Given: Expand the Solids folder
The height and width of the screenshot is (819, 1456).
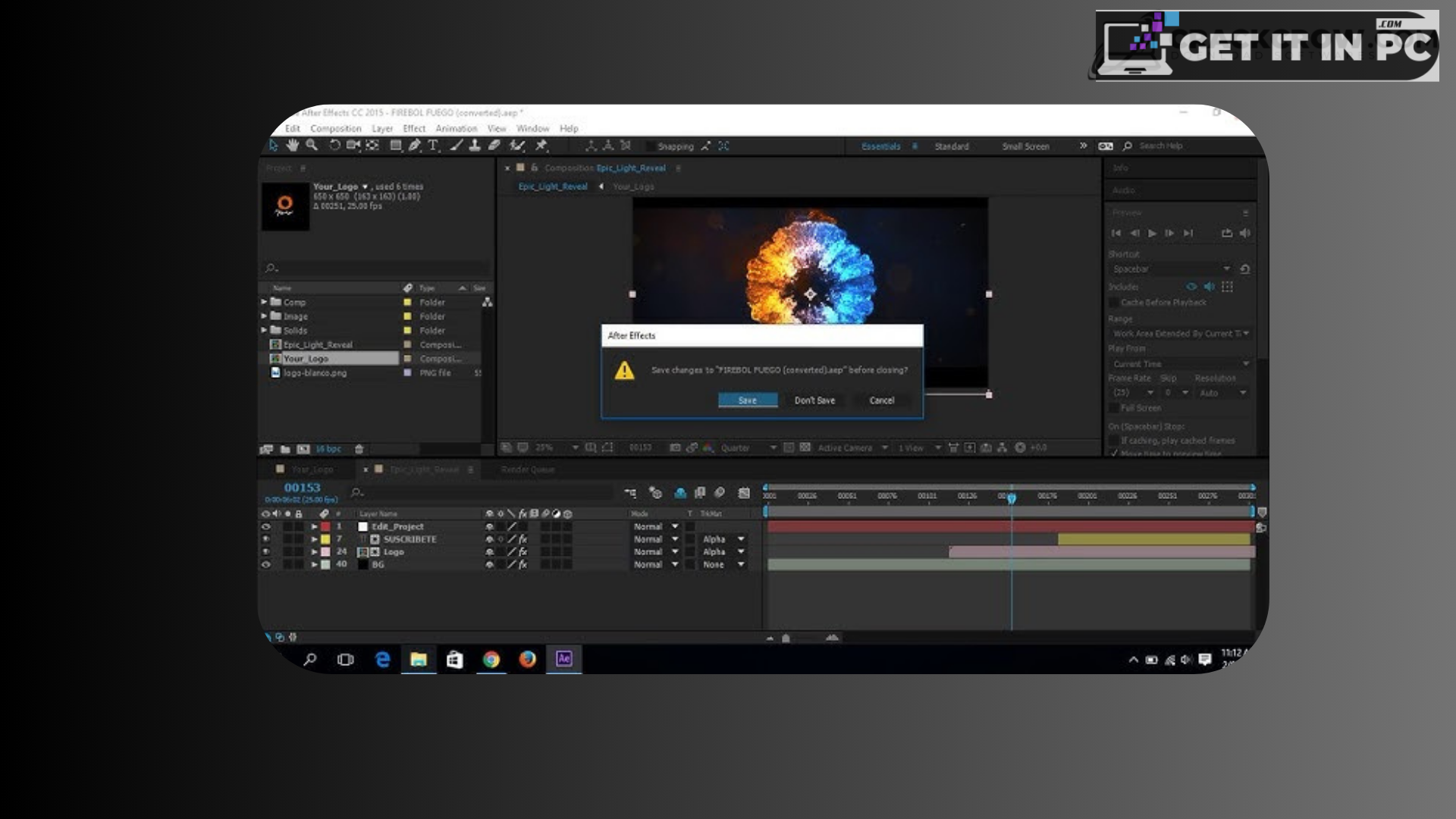Looking at the screenshot, I should click(x=264, y=331).
